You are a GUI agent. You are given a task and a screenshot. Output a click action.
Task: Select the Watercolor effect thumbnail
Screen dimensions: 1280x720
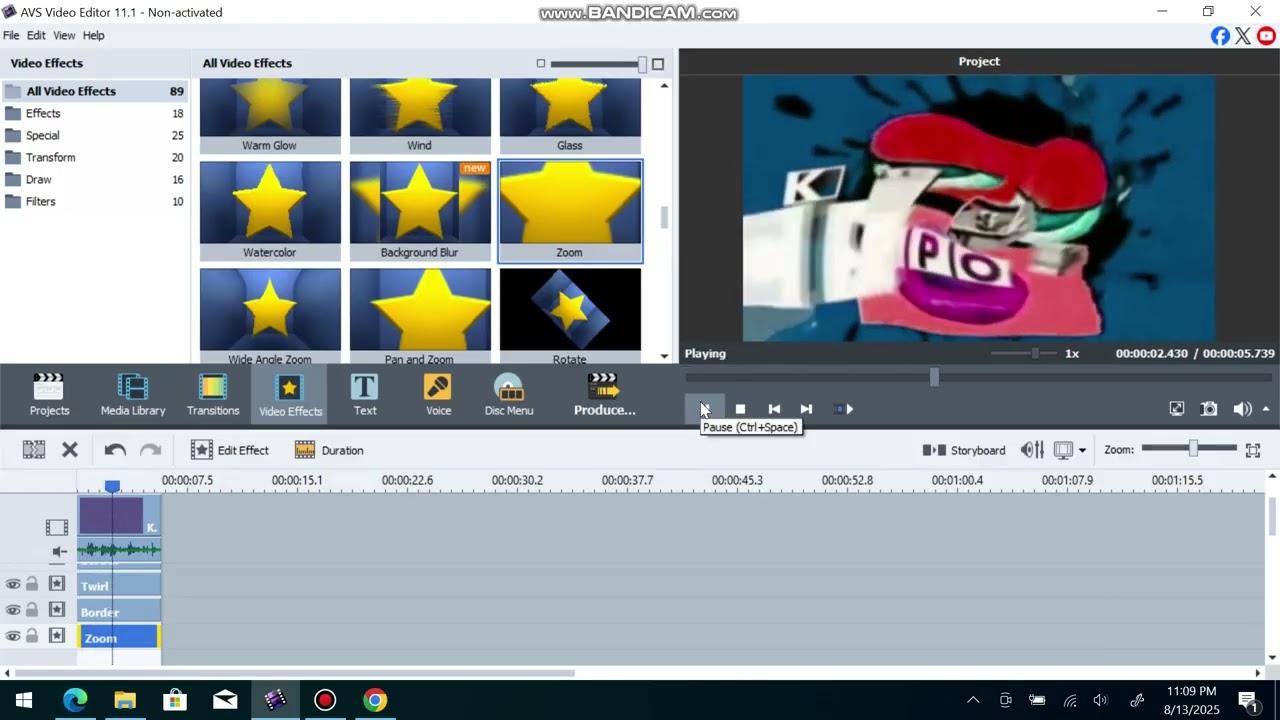pos(270,211)
